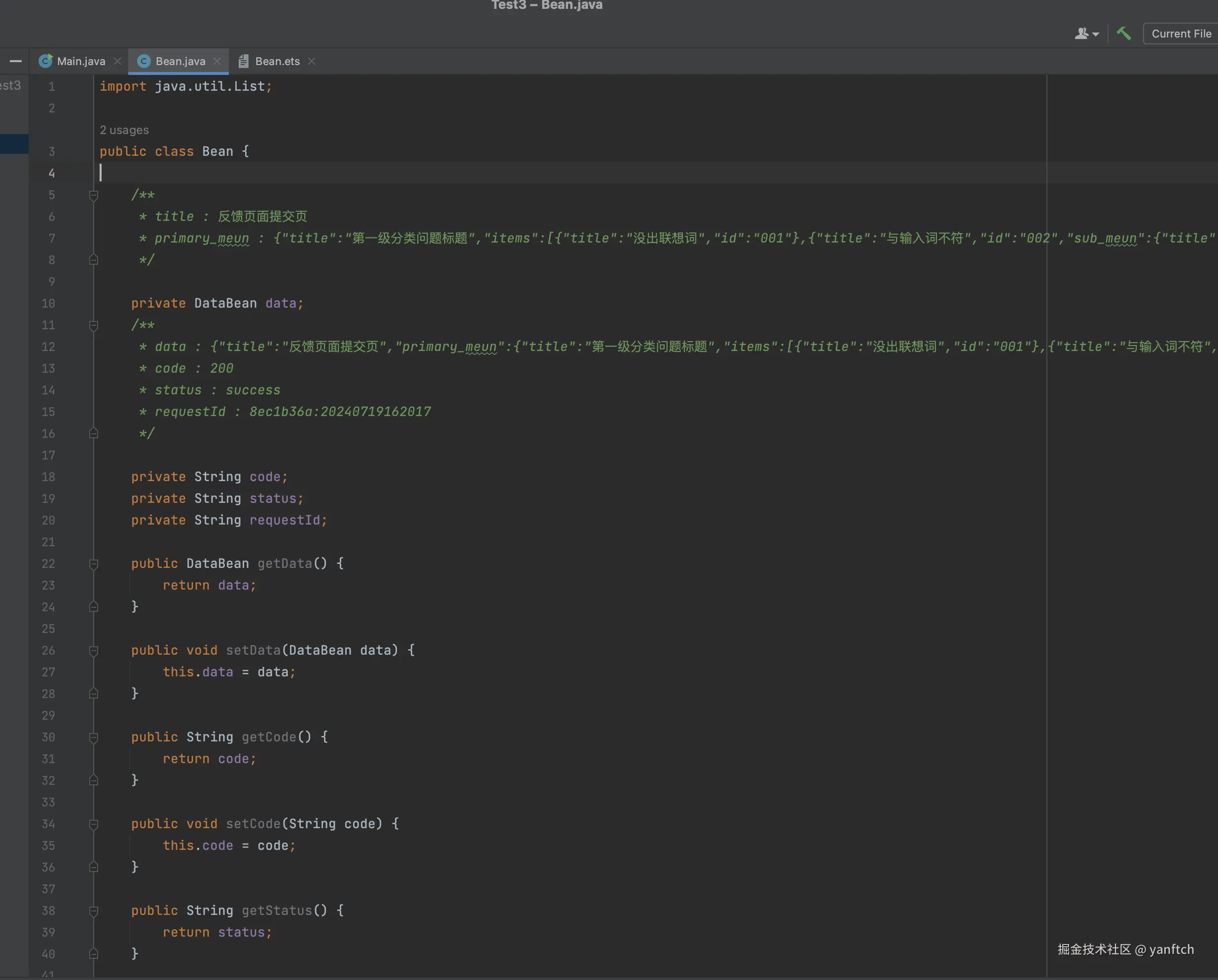1218x980 pixels.
Task: Fold the getData method at line 22
Action: (94, 564)
